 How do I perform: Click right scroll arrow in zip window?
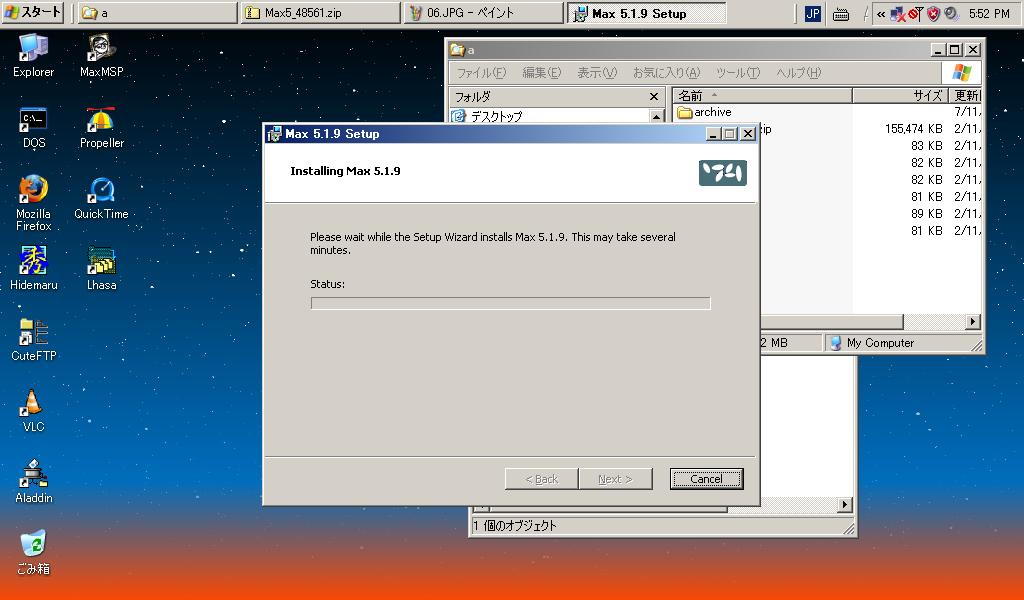point(845,505)
